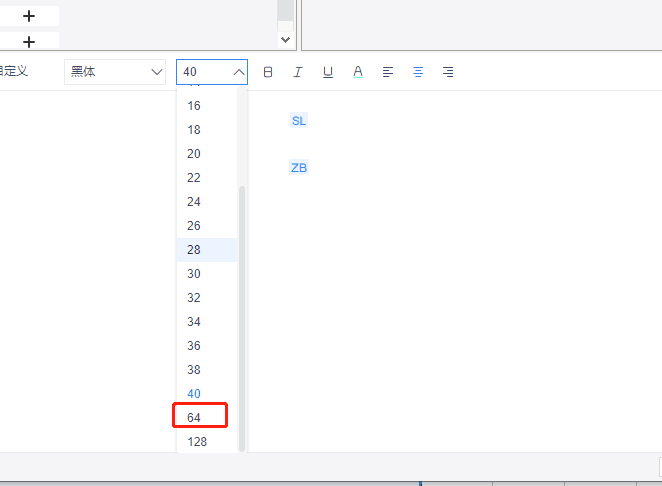Collapse the font size dropdown showing 40

212,72
